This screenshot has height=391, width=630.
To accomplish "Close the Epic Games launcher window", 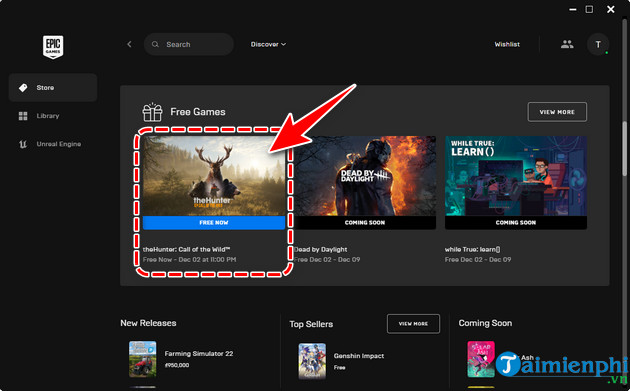I will click(611, 9).
